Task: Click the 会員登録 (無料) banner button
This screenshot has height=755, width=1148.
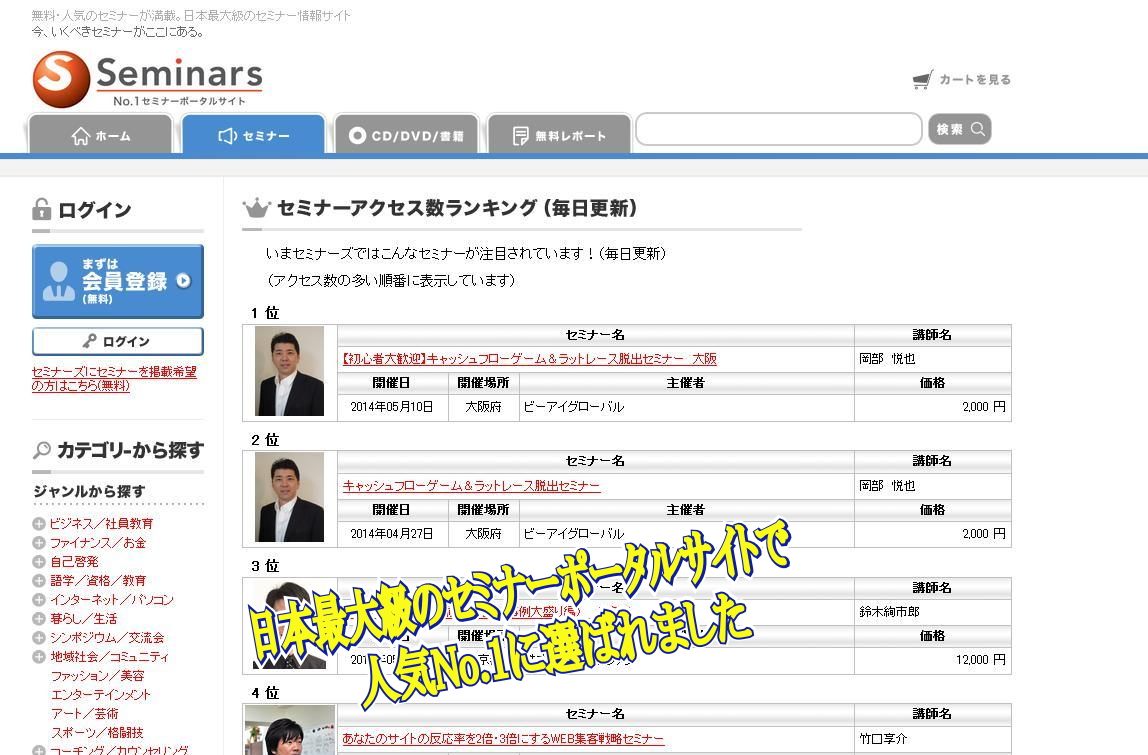Action: pyautogui.click(x=118, y=281)
